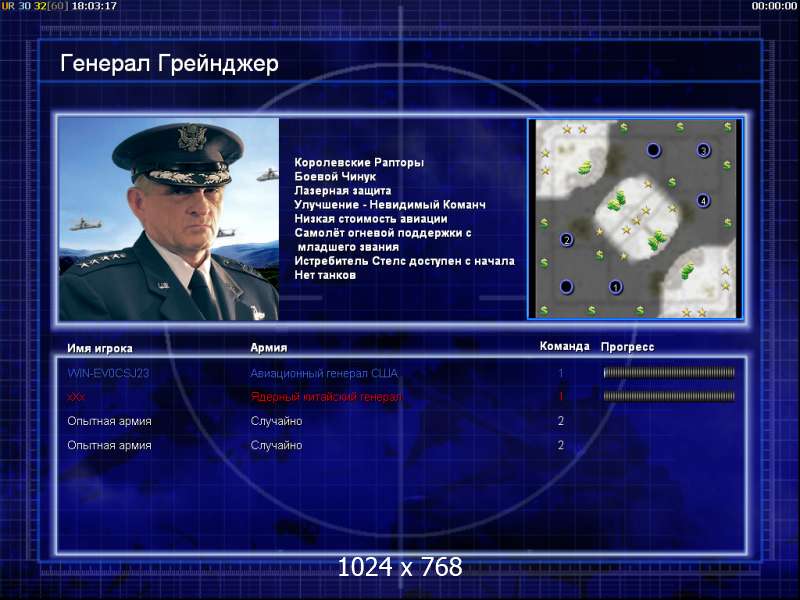Screen dimensions: 800x600
Task: Click the 'Команда' column header
Action: 565,346
